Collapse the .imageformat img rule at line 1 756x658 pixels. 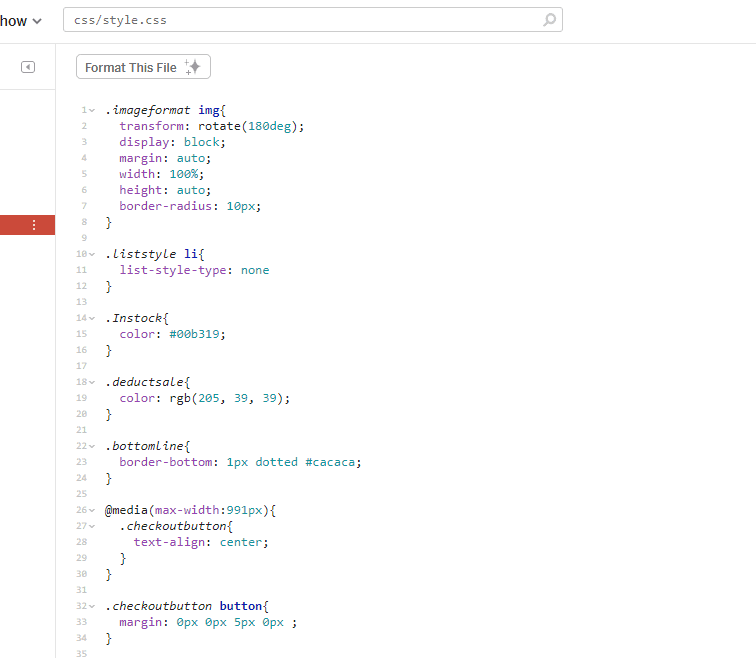pos(93,110)
